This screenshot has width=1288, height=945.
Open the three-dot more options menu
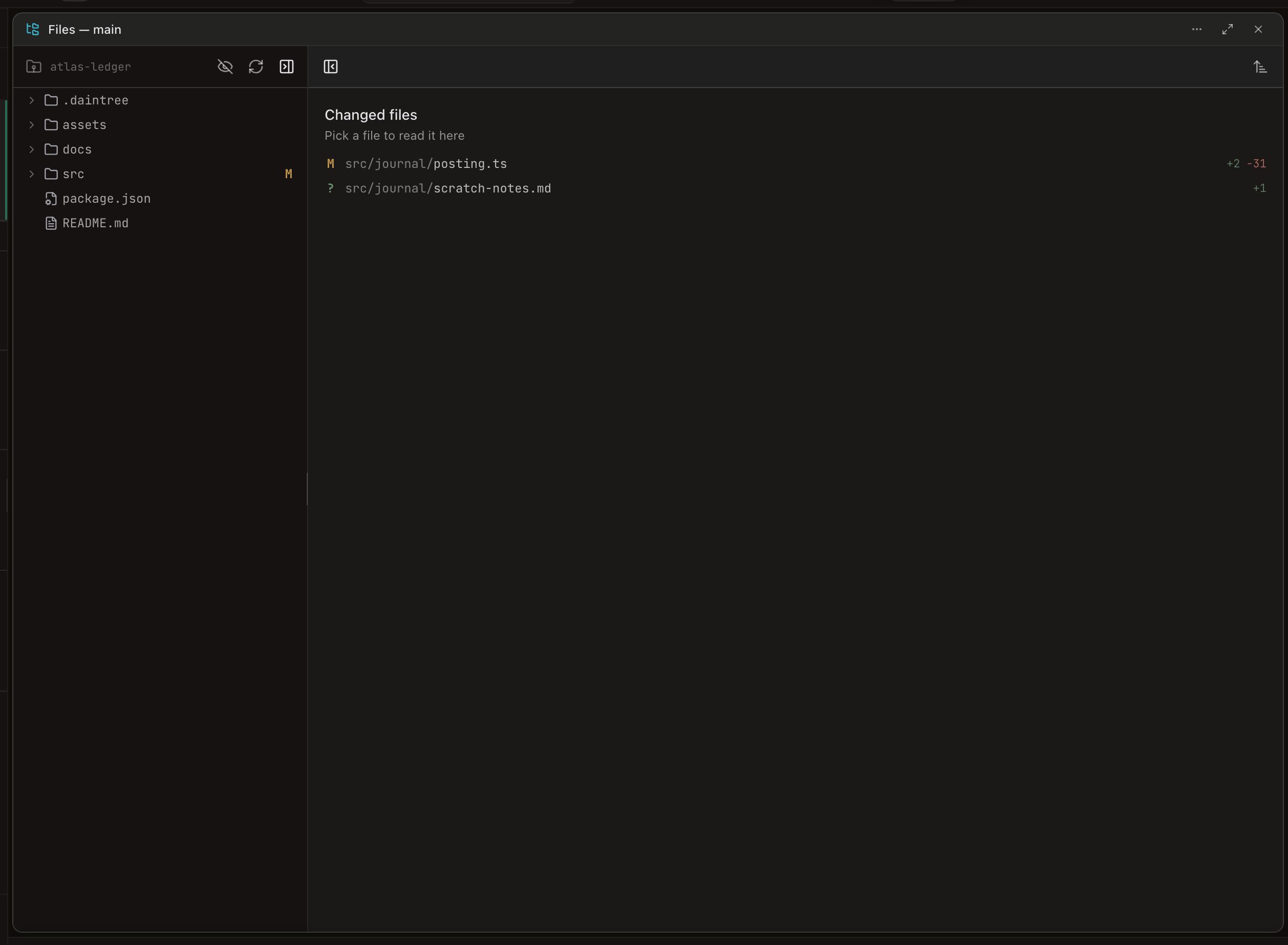tap(1196, 29)
